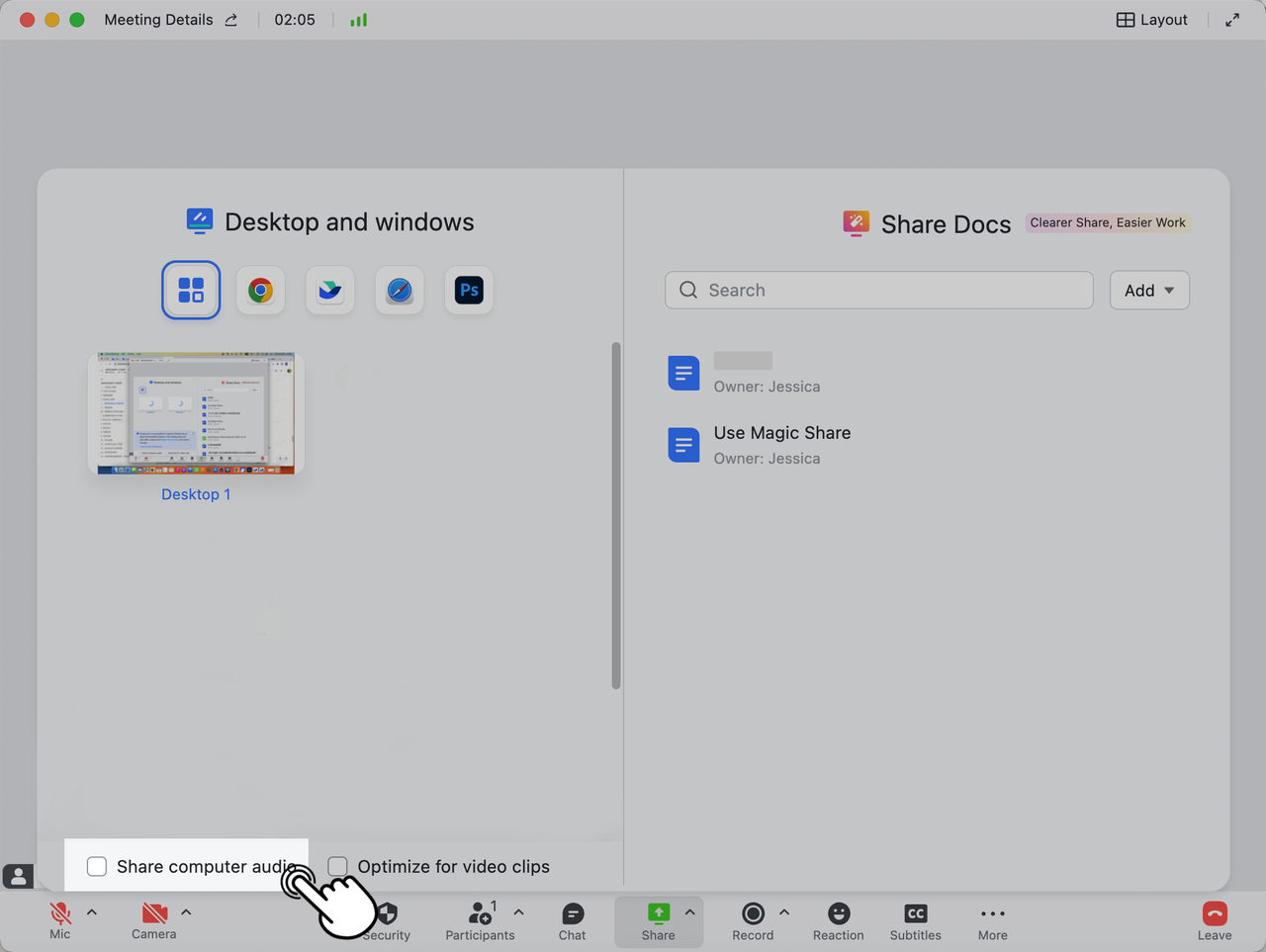Screen dimensions: 1266x952
Task: Filter shareable windows by Google Chrome
Action: point(260,290)
